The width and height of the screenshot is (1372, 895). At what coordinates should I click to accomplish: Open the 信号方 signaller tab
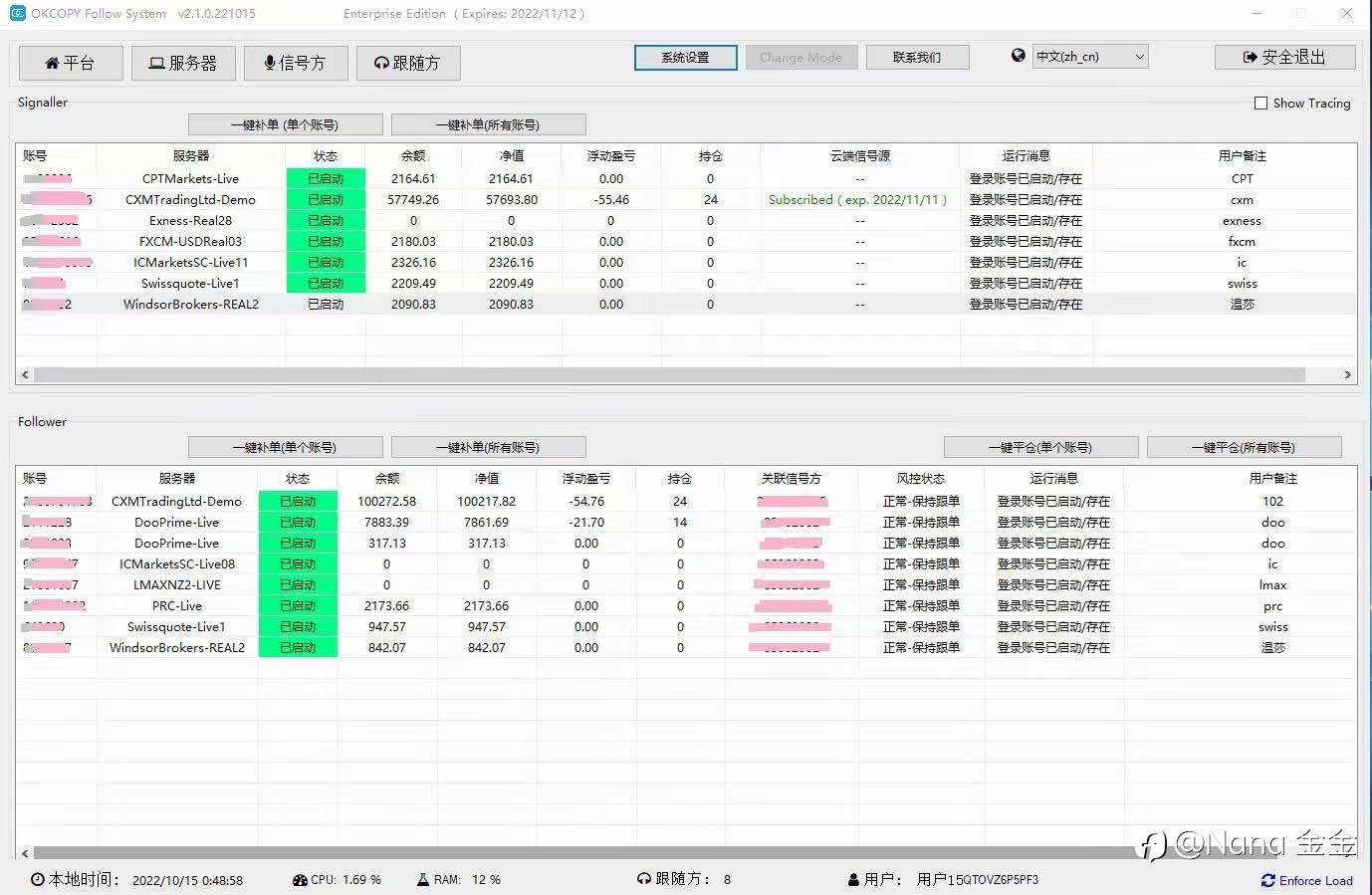pos(296,63)
